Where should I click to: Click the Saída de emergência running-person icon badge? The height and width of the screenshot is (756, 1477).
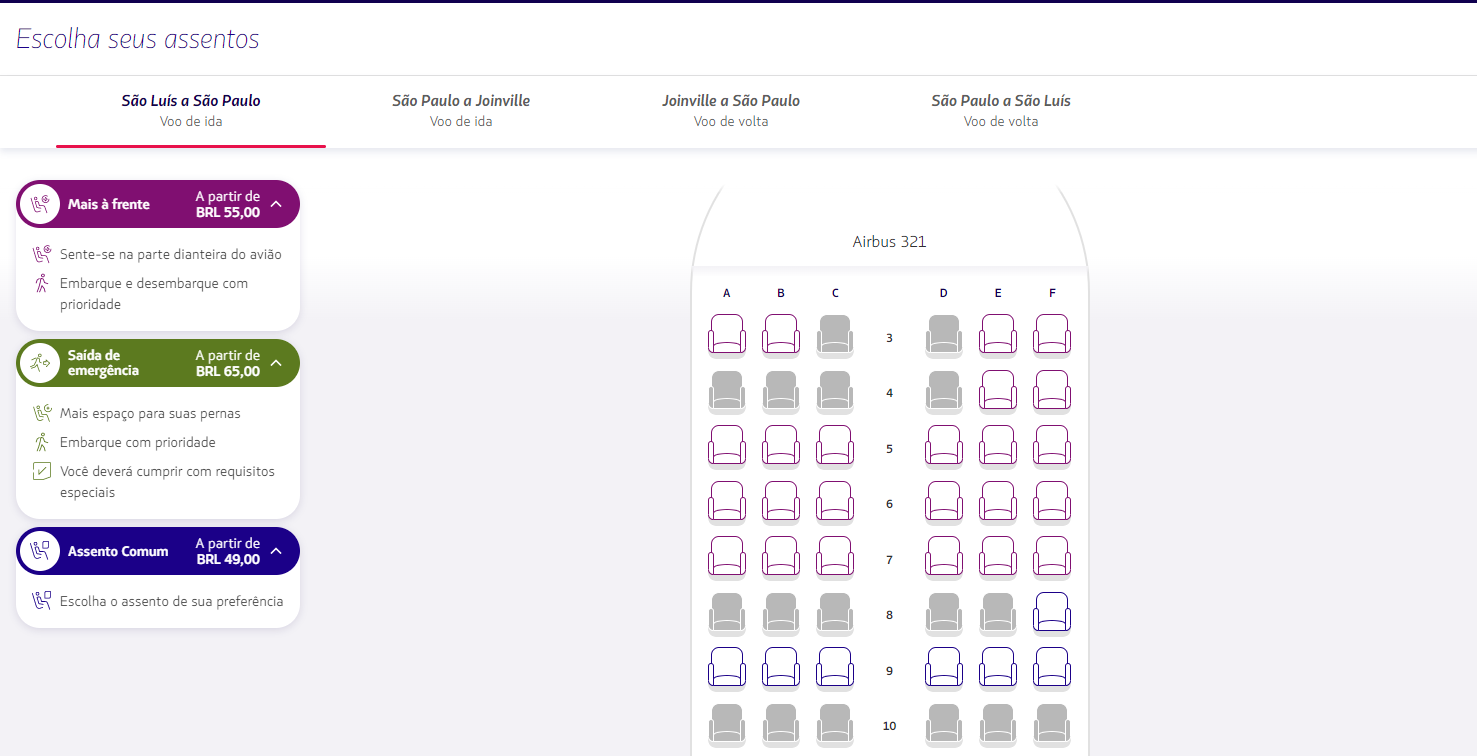pos(40,363)
